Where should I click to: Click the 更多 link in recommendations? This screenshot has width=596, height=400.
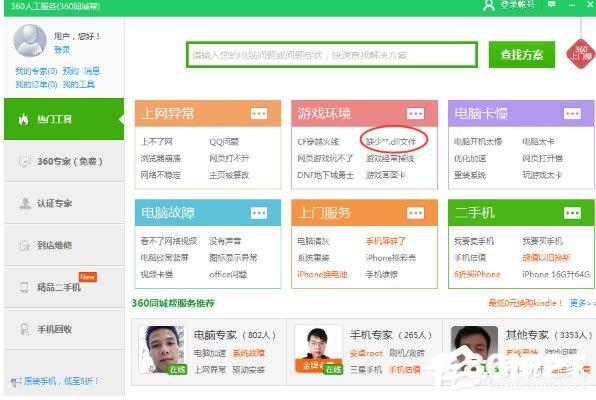(x=582, y=303)
